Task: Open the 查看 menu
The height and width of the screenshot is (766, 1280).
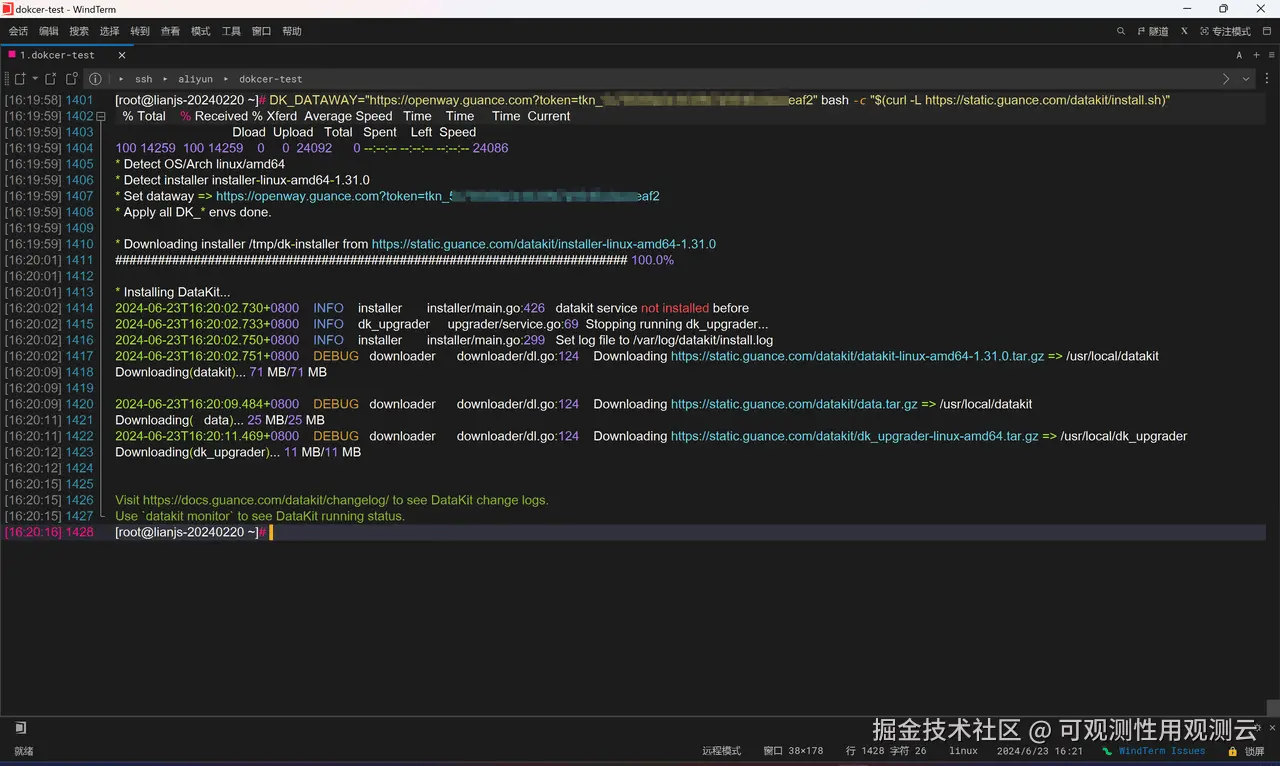Action: [170, 31]
